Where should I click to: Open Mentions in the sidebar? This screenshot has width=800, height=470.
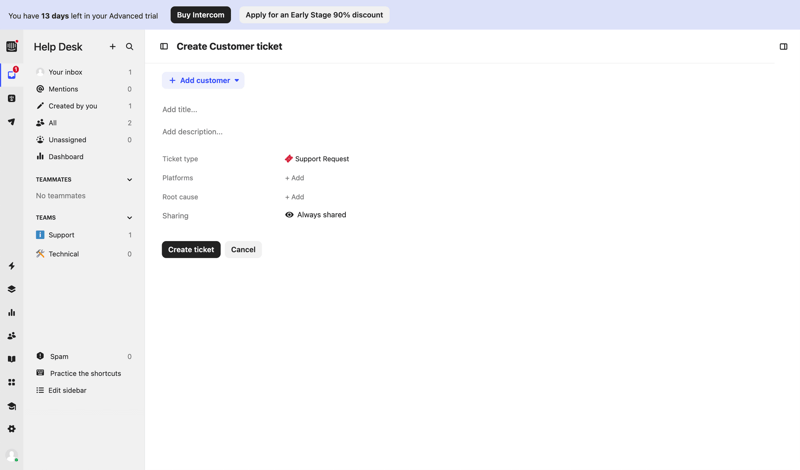tap(84, 89)
